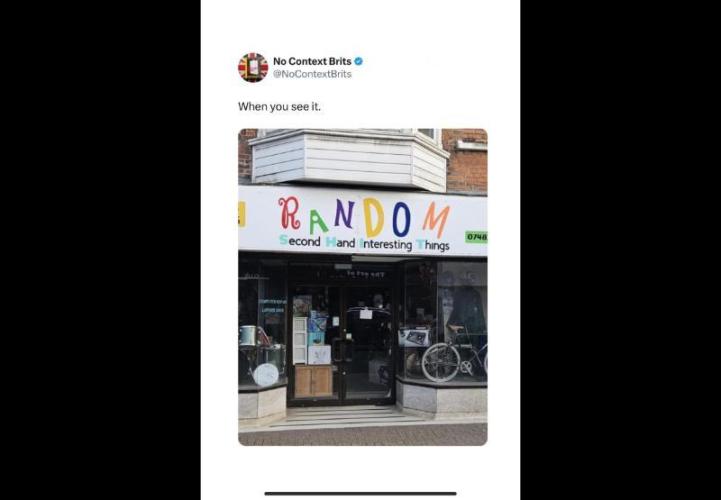
Task: Click the white bay window above the shop
Action: pyautogui.click(x=349, y=159)
